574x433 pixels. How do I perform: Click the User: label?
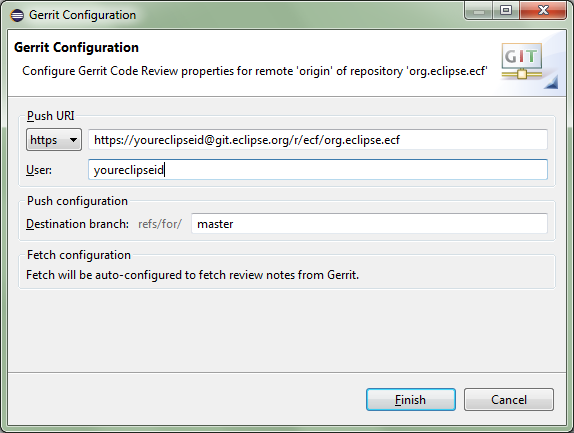pos(39,170)
